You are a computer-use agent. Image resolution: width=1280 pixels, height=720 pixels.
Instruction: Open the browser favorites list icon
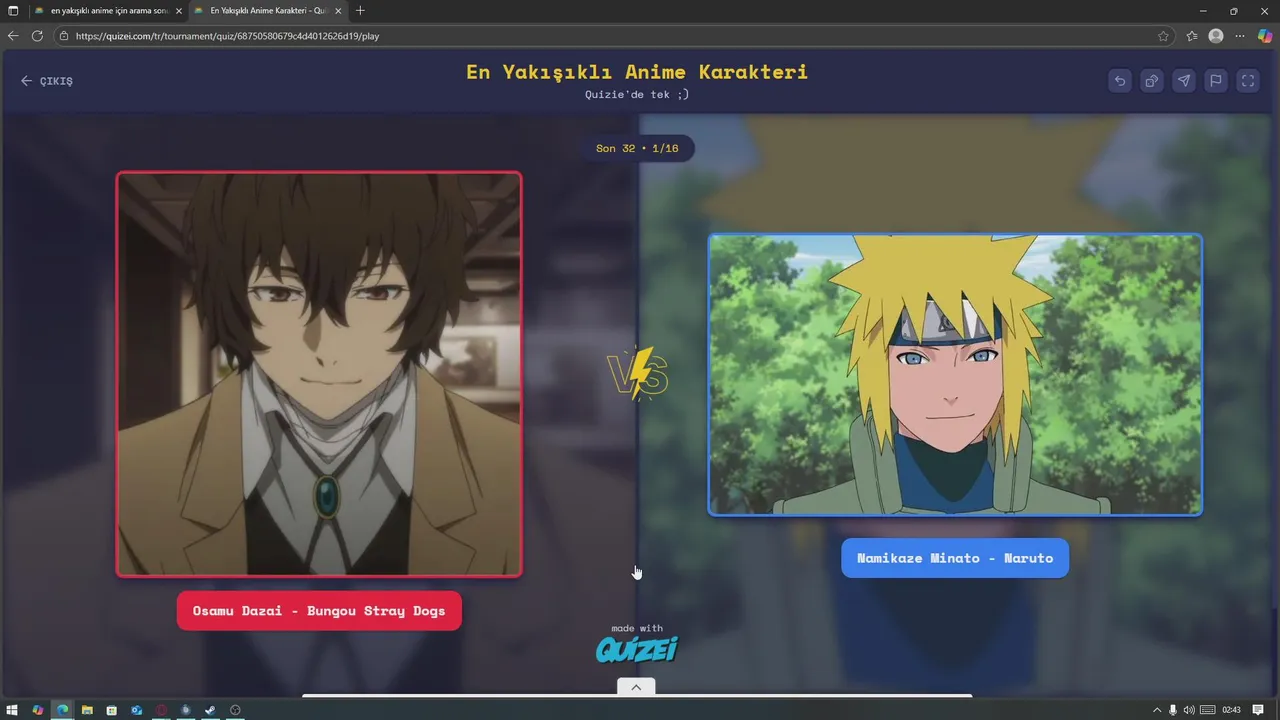(x=1192, y=36)
